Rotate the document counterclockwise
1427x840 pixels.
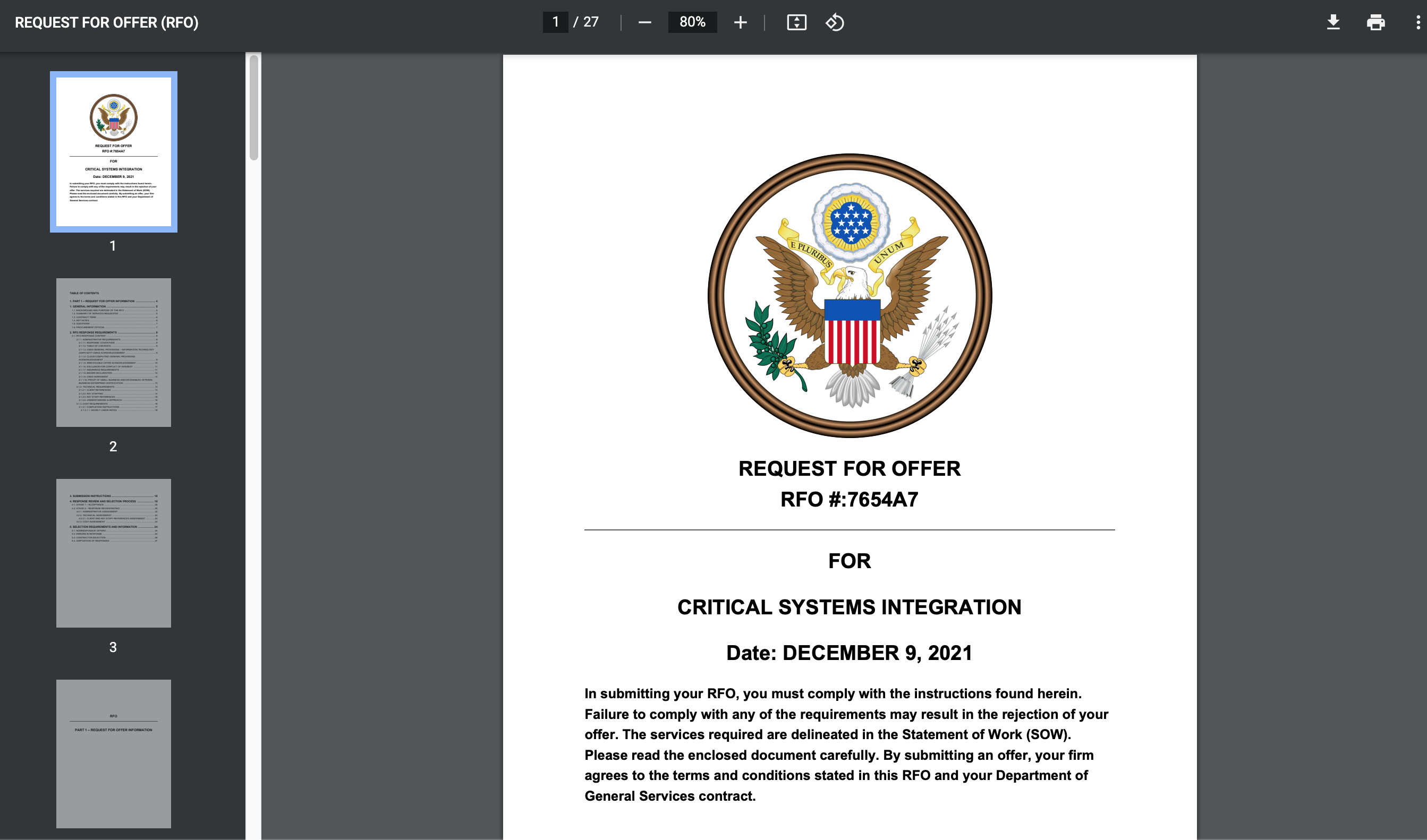[x=835, y=23]
